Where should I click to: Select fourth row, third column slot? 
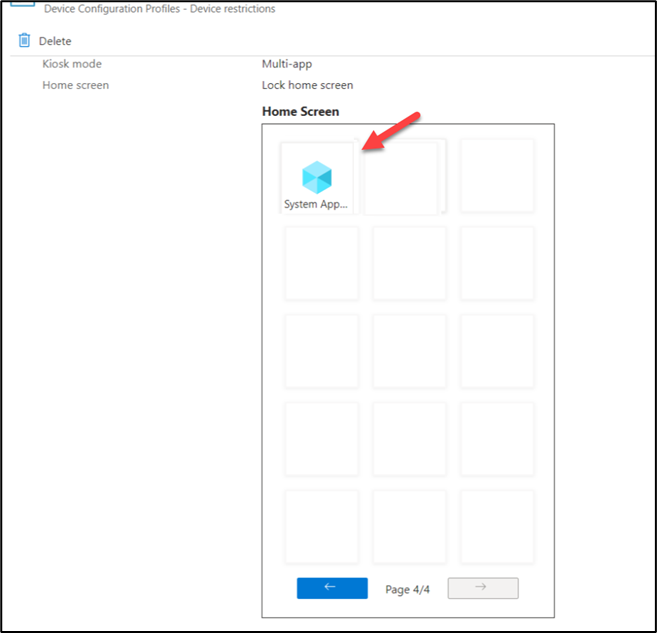[497, 439]
